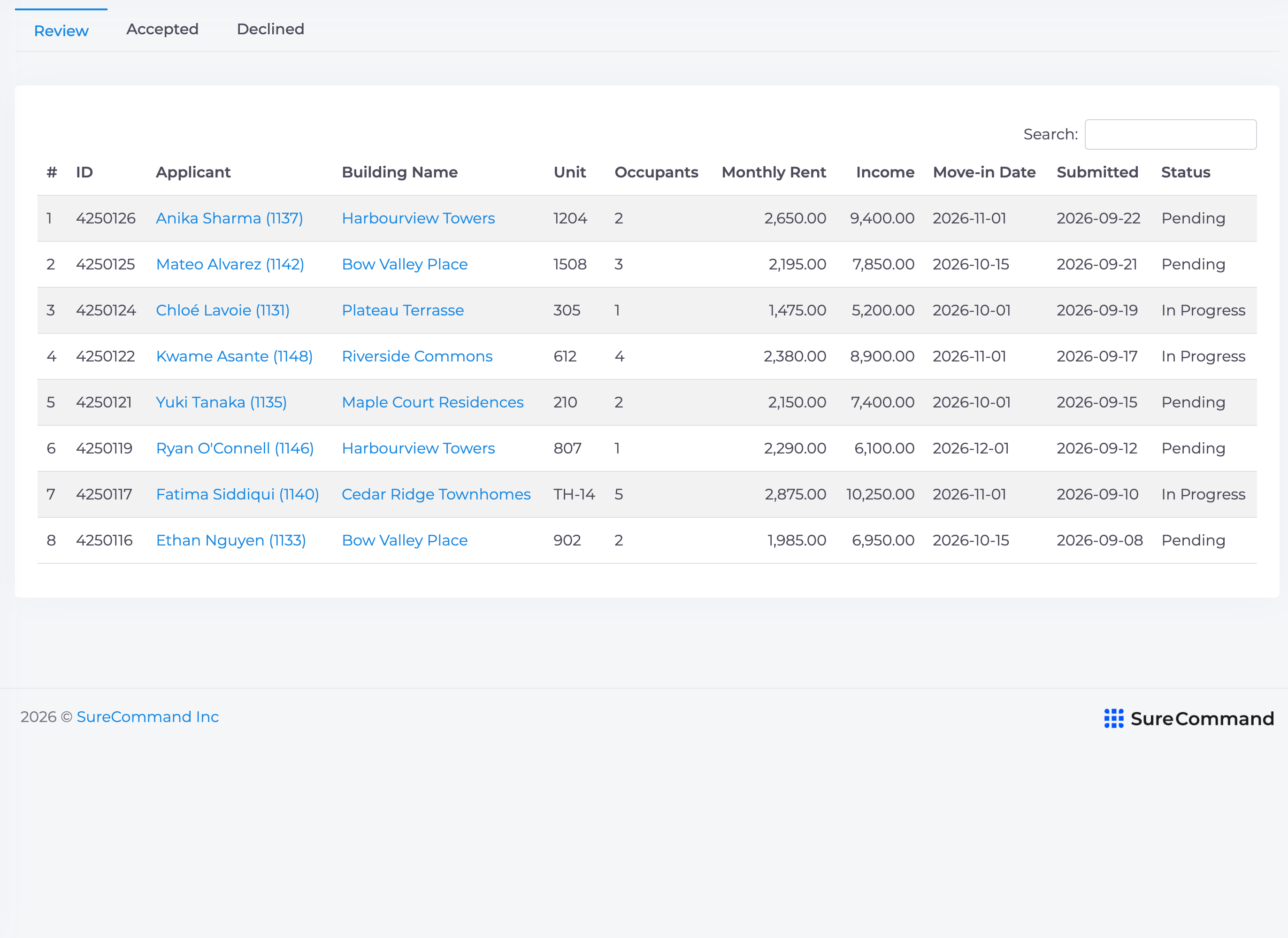Open applicant Anika Sharma (1137)
Image resolution: width=1288 pixels, height=938 pixels.
tap(230, 218)
